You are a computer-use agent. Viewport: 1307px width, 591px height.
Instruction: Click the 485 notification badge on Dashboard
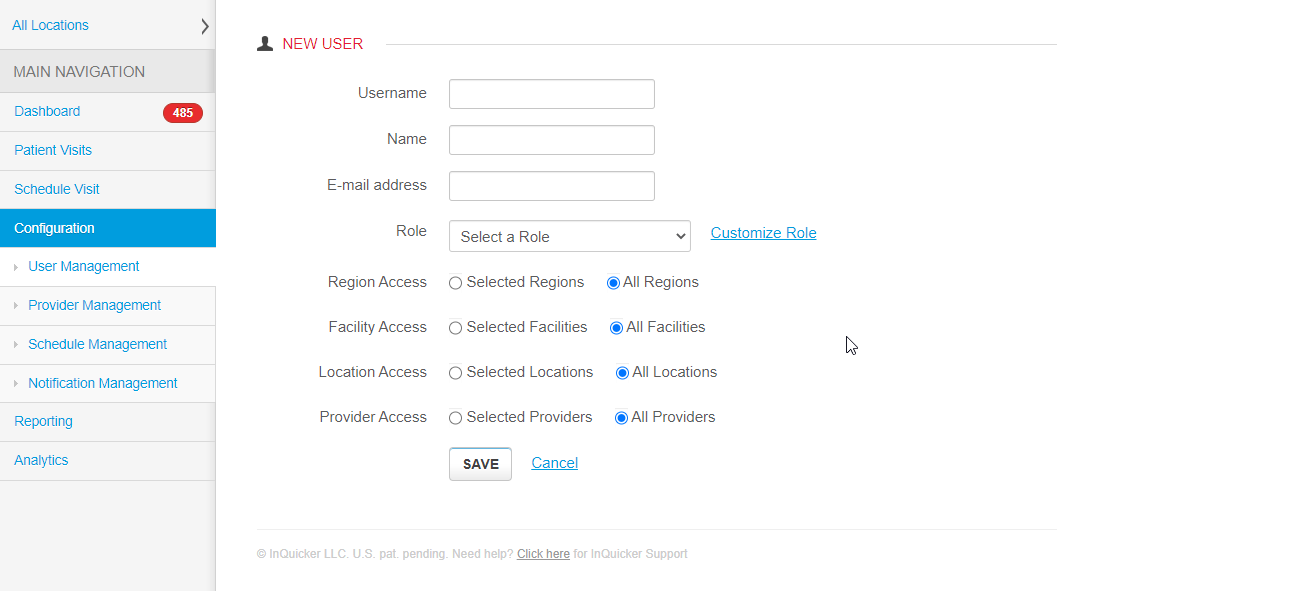pos(182,112)
